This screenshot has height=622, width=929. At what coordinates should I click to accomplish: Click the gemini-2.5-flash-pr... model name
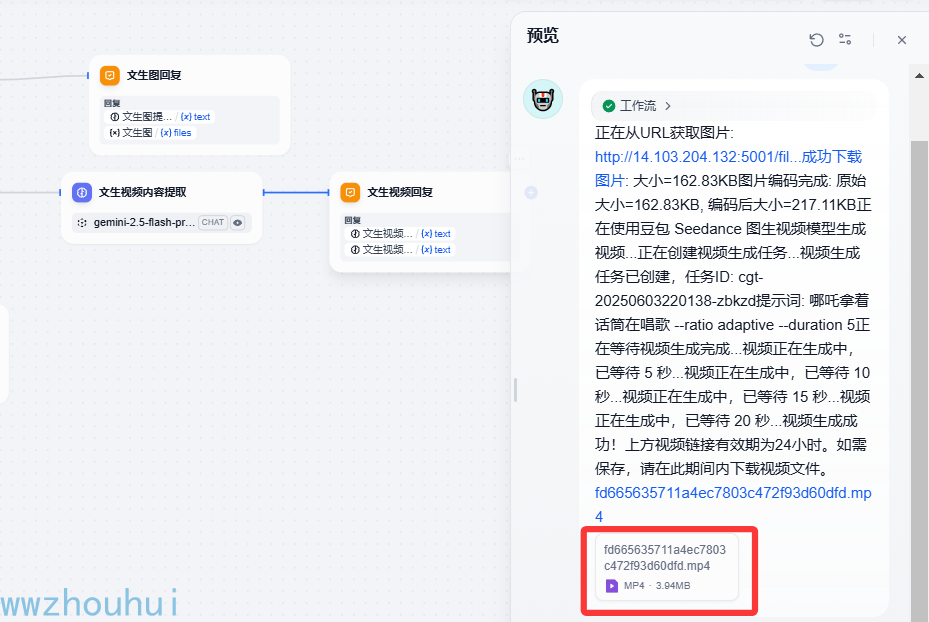144,222
